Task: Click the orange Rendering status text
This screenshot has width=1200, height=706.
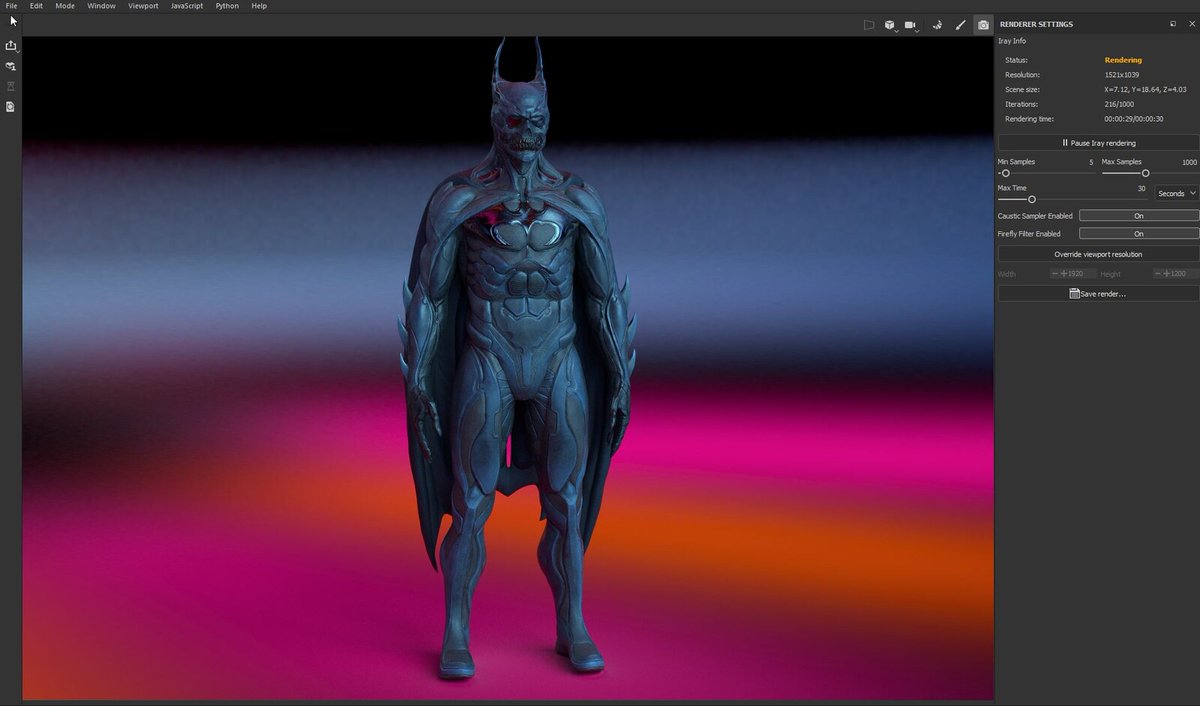Action: (x=1123, y=60)
